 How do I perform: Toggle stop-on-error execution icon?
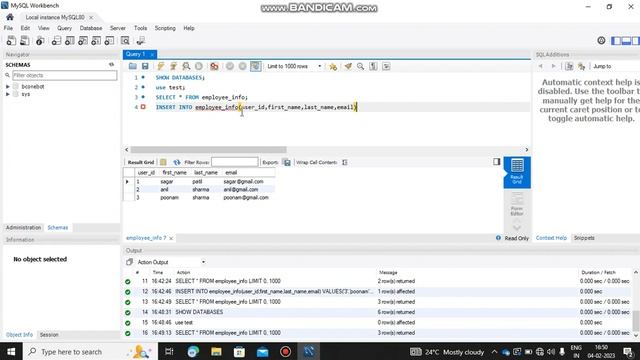tap(214, 66)
